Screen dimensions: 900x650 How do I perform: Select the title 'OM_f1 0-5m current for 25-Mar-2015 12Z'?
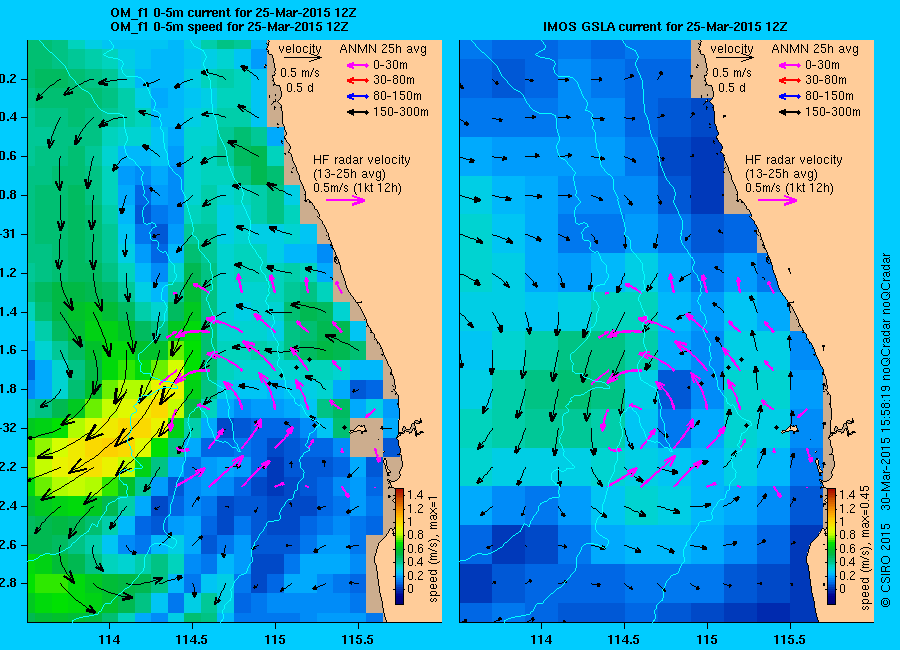pyautogui.click(x=233, y=13)
